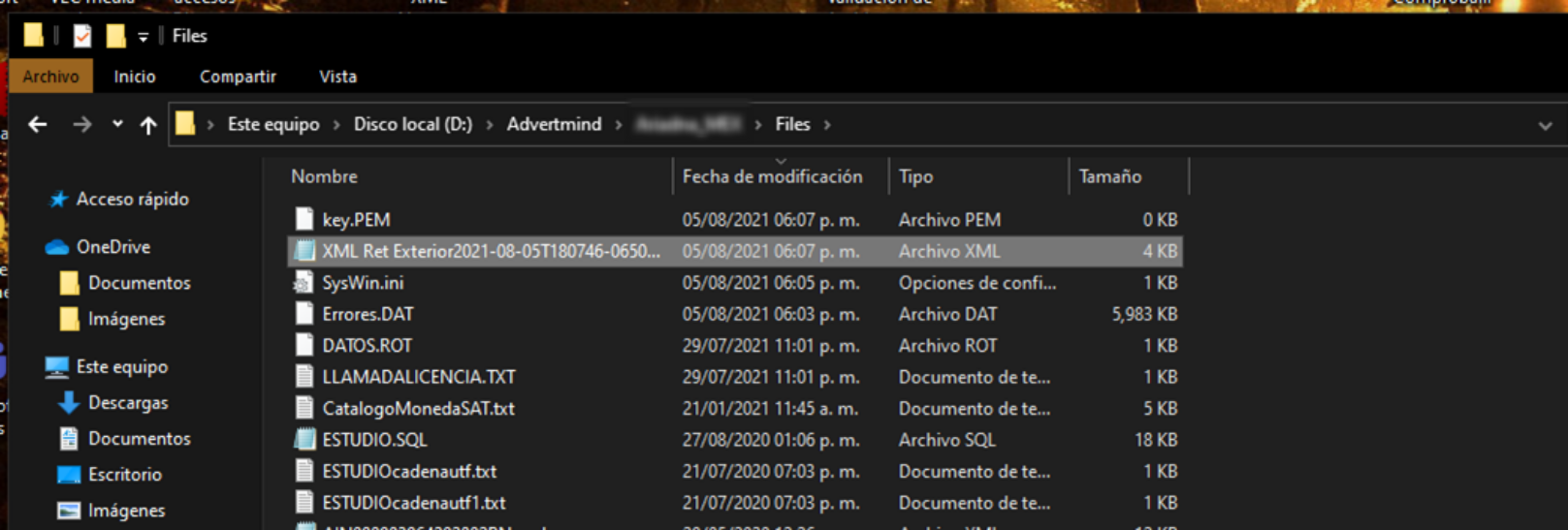Go forward with the right arrow
1568x530 pixels.
tap(82, 124)
